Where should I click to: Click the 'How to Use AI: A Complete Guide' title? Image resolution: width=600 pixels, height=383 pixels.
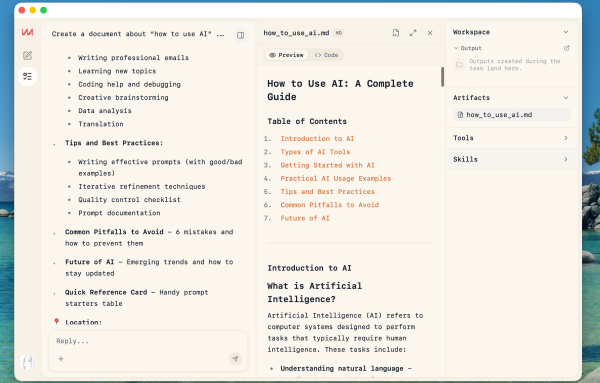[340, 90]
